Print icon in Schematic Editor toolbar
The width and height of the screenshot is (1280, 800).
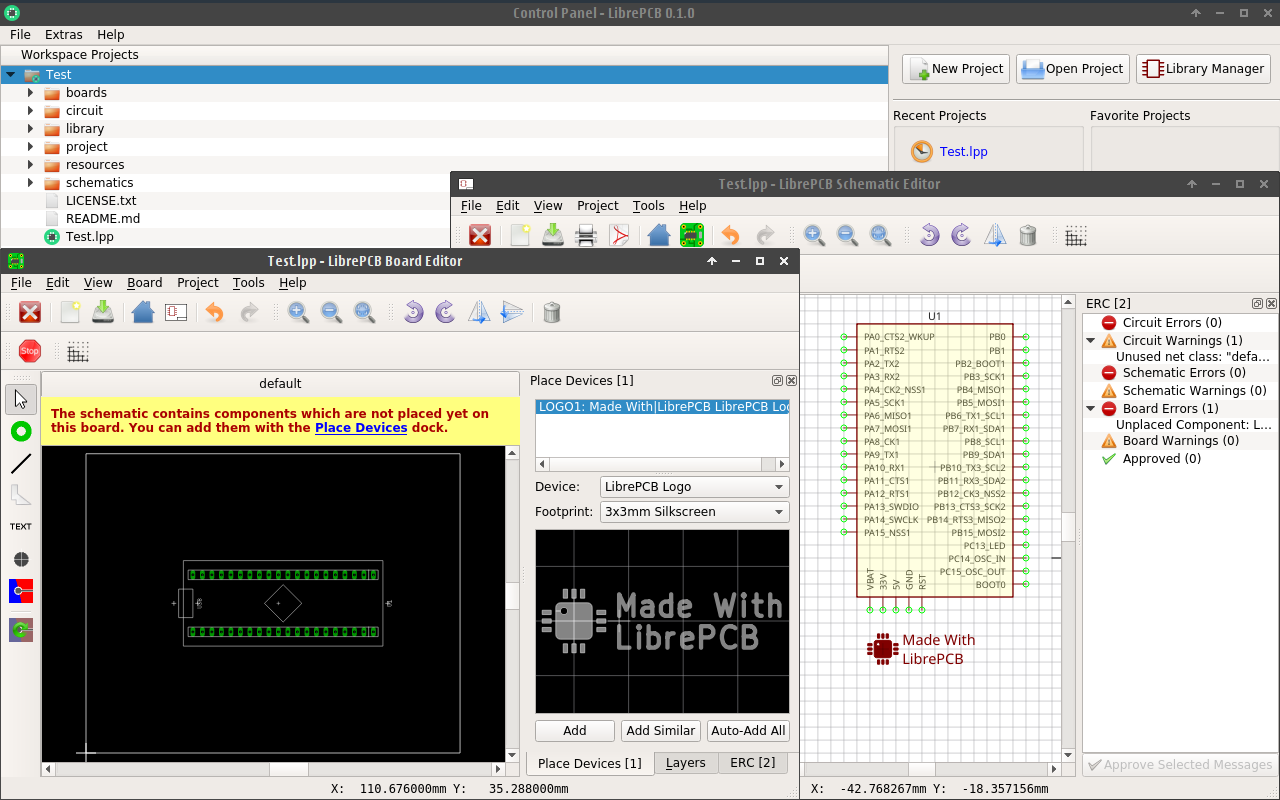click(586, 235)
